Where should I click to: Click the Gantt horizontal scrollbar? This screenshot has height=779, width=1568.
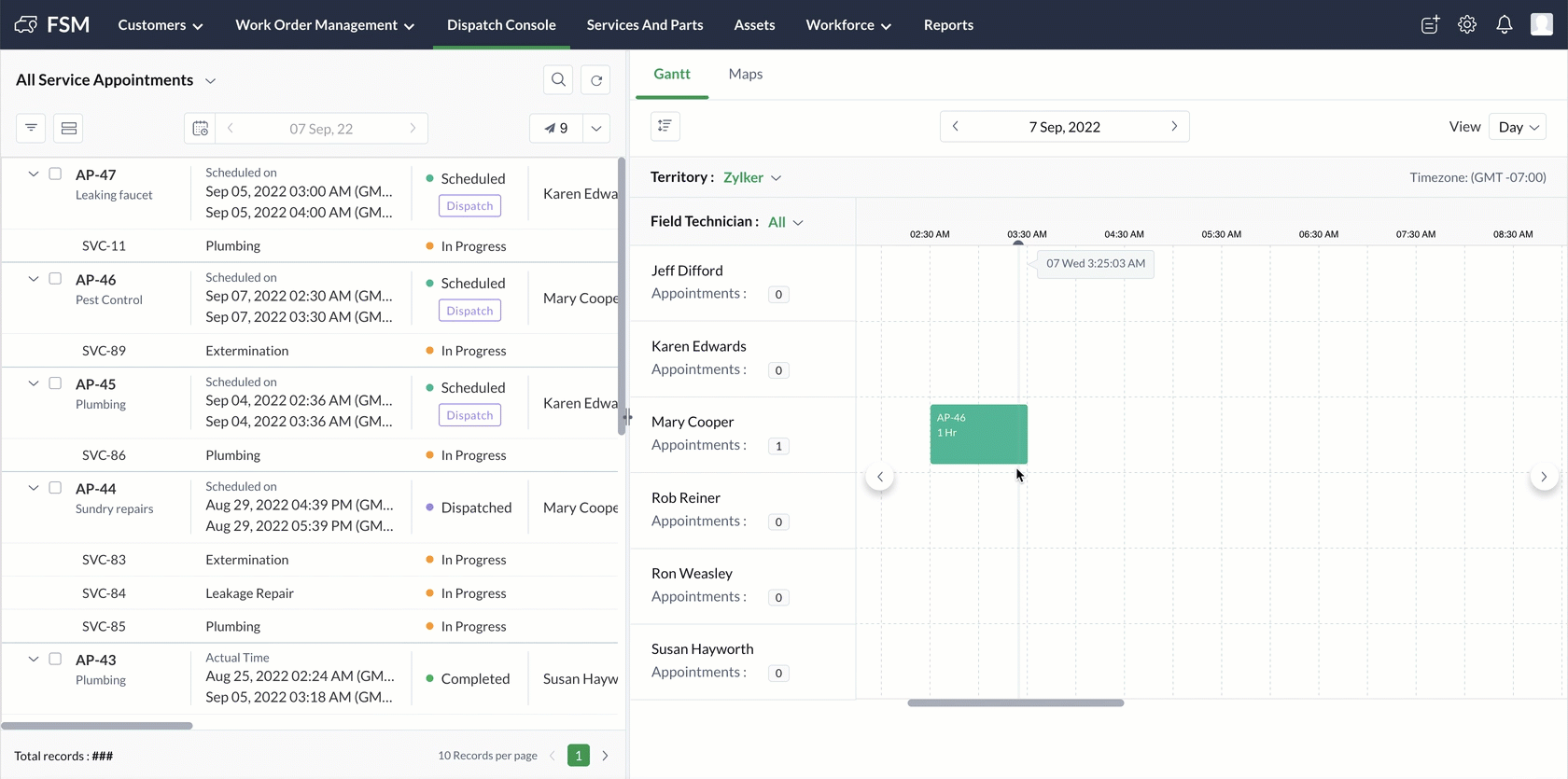(1015, 702)
